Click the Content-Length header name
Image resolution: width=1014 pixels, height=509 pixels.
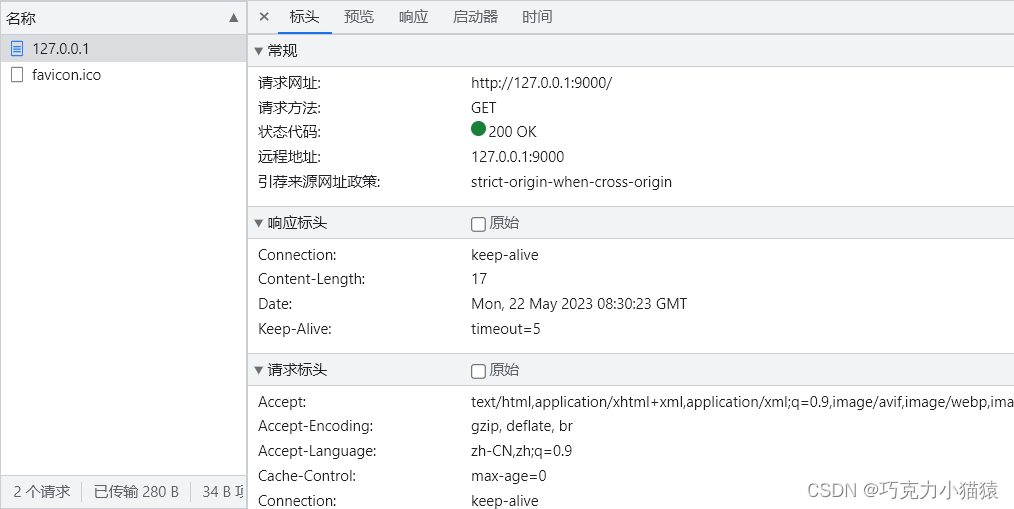coord(312,279)
